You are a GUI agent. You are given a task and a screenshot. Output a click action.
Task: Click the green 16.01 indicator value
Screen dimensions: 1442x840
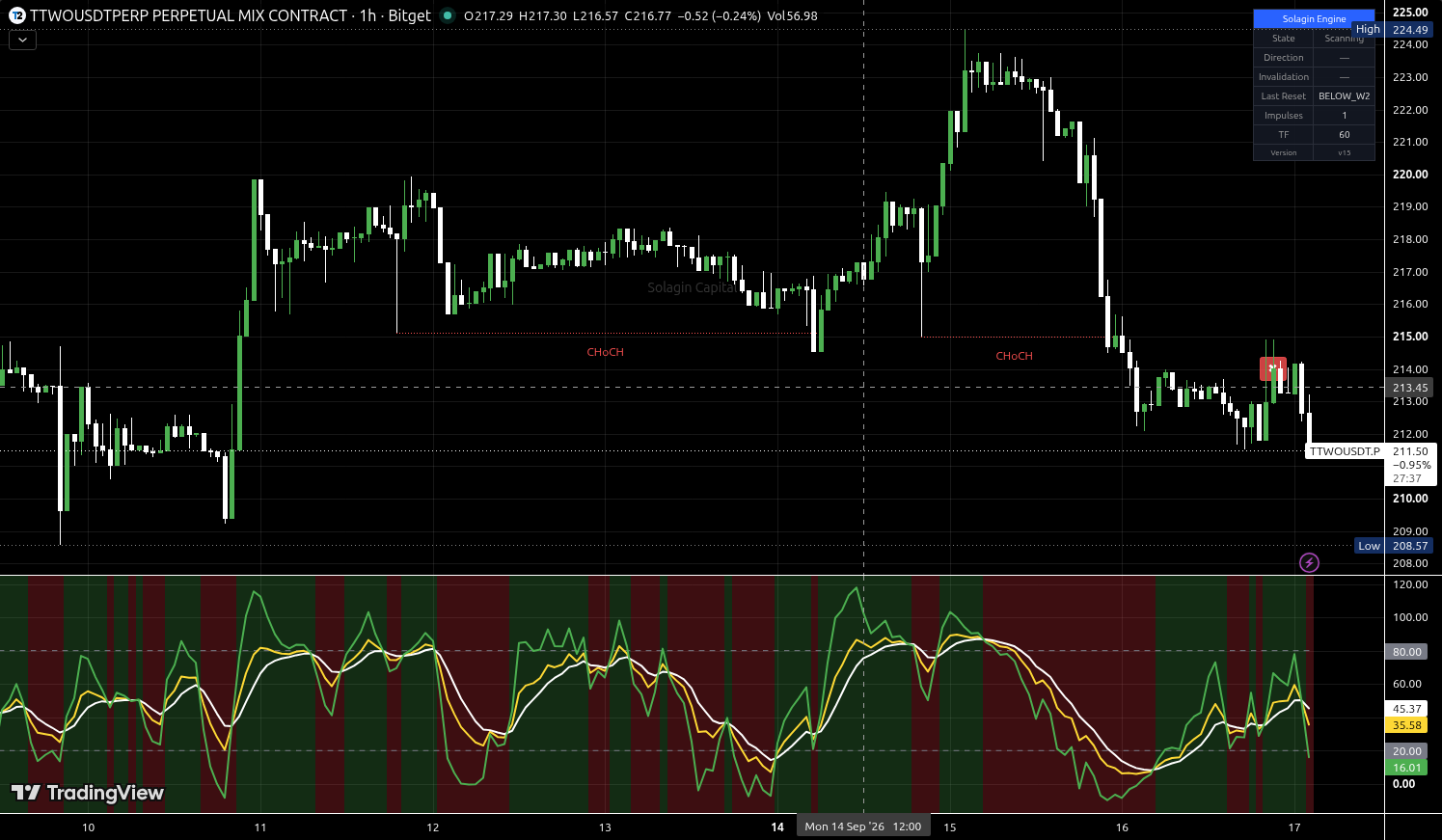click(1406, 768)
